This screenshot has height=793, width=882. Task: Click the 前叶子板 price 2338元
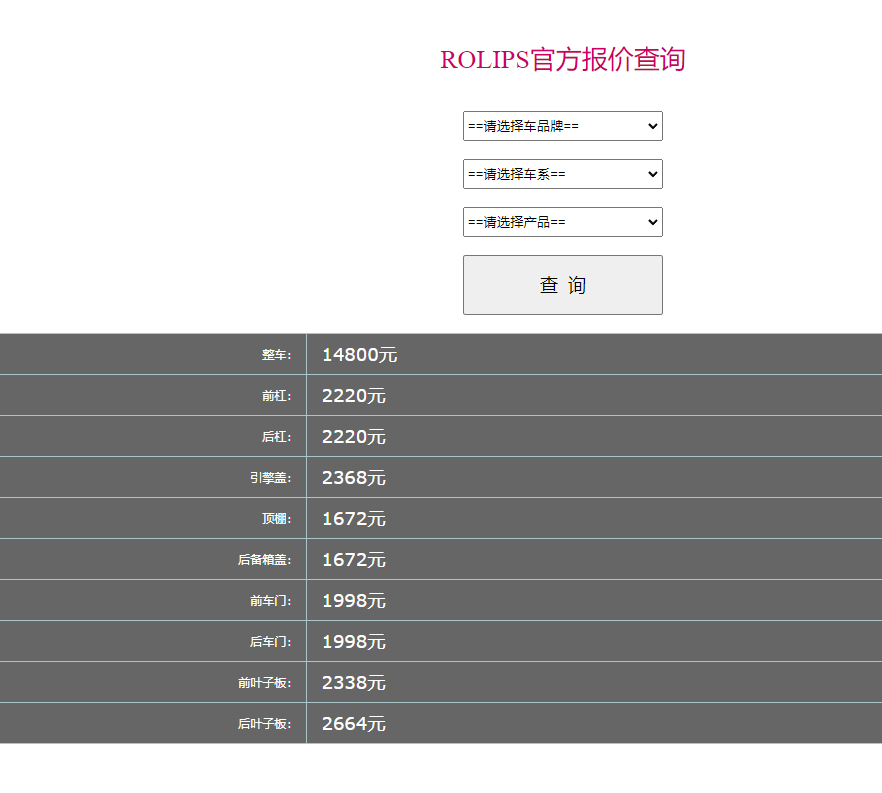click(353, 683)
